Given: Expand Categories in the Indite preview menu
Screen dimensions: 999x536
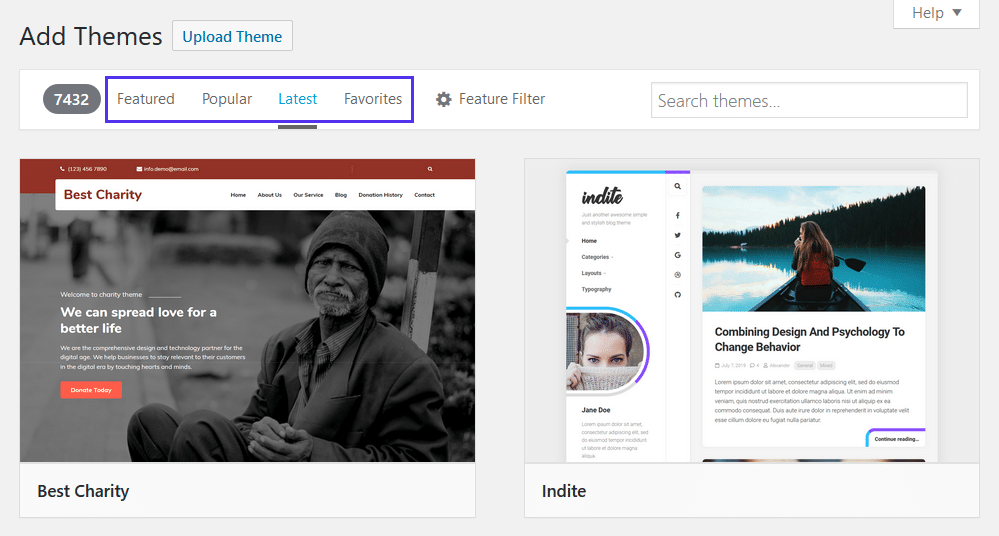Looking at the screenshot, I should pyautogui.click(x=597, y=257).
